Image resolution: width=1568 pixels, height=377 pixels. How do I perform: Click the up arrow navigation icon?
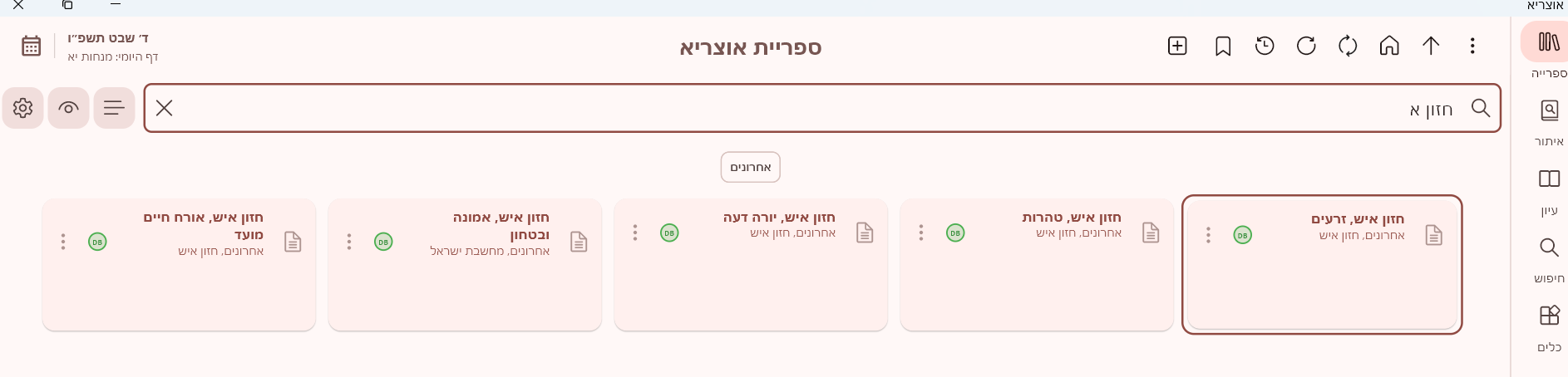[1431, 46]
